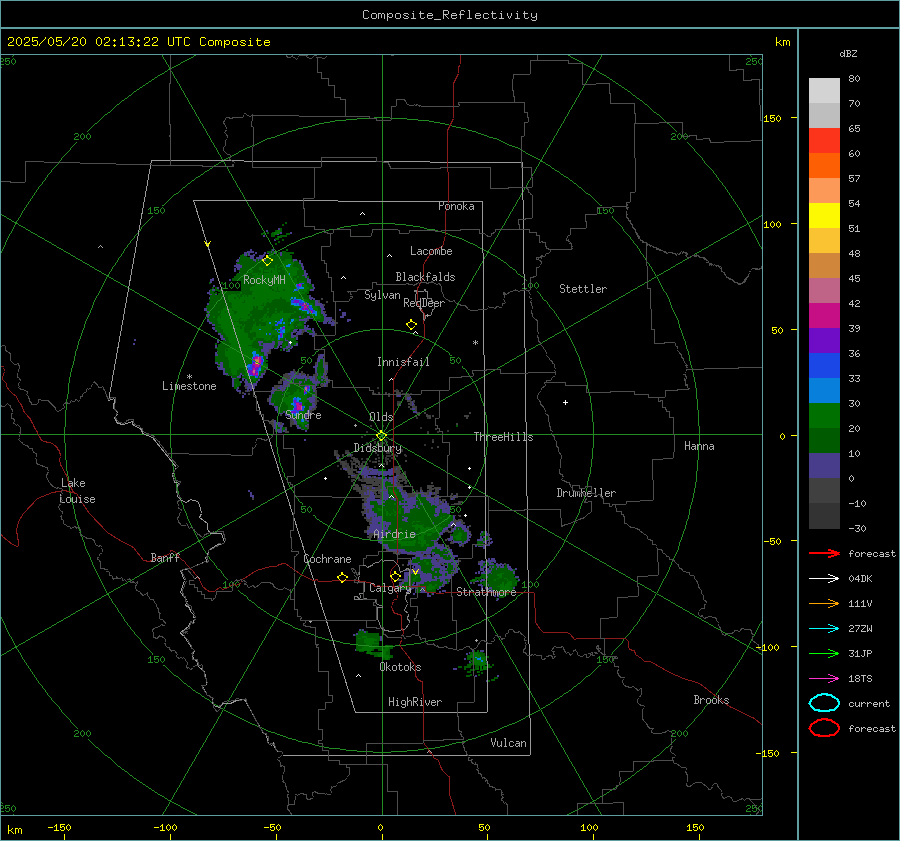The width and height of the screenshot is (900, 841).
Task: Click the asterisk marker east of Innisfail
Action: 475,343
